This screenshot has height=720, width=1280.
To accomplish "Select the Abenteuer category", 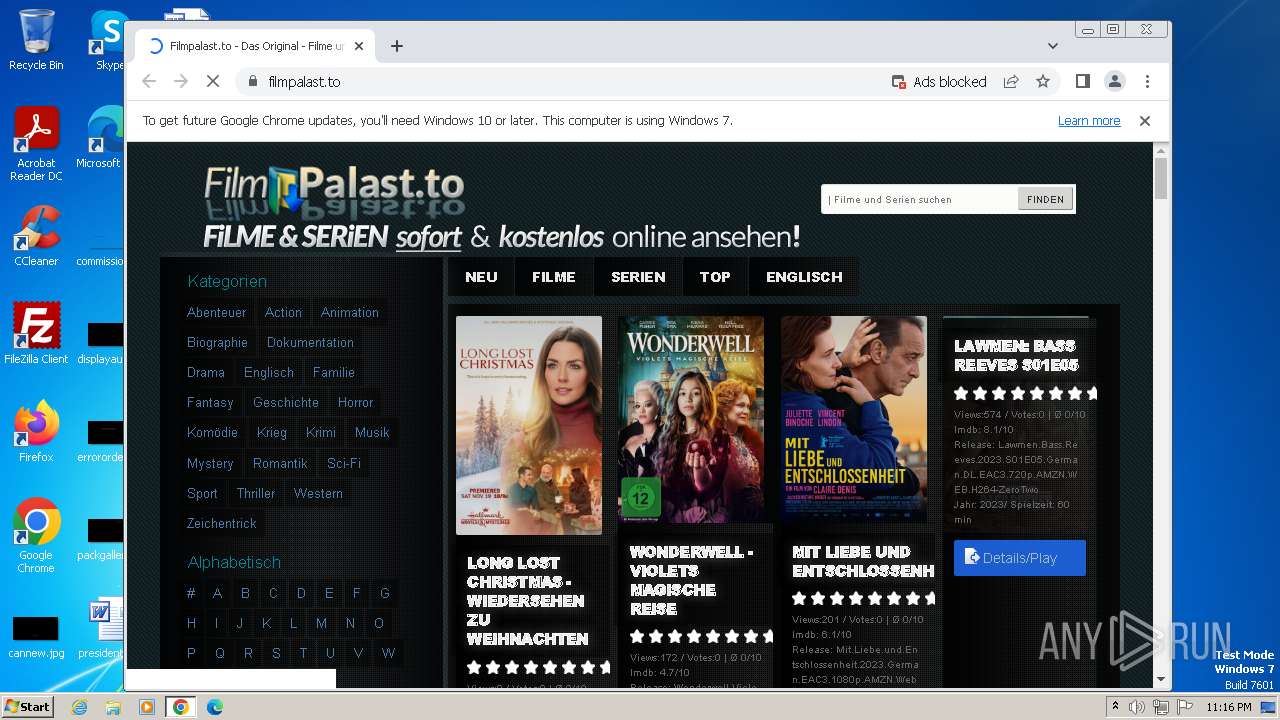I will [x=216, y=313].
